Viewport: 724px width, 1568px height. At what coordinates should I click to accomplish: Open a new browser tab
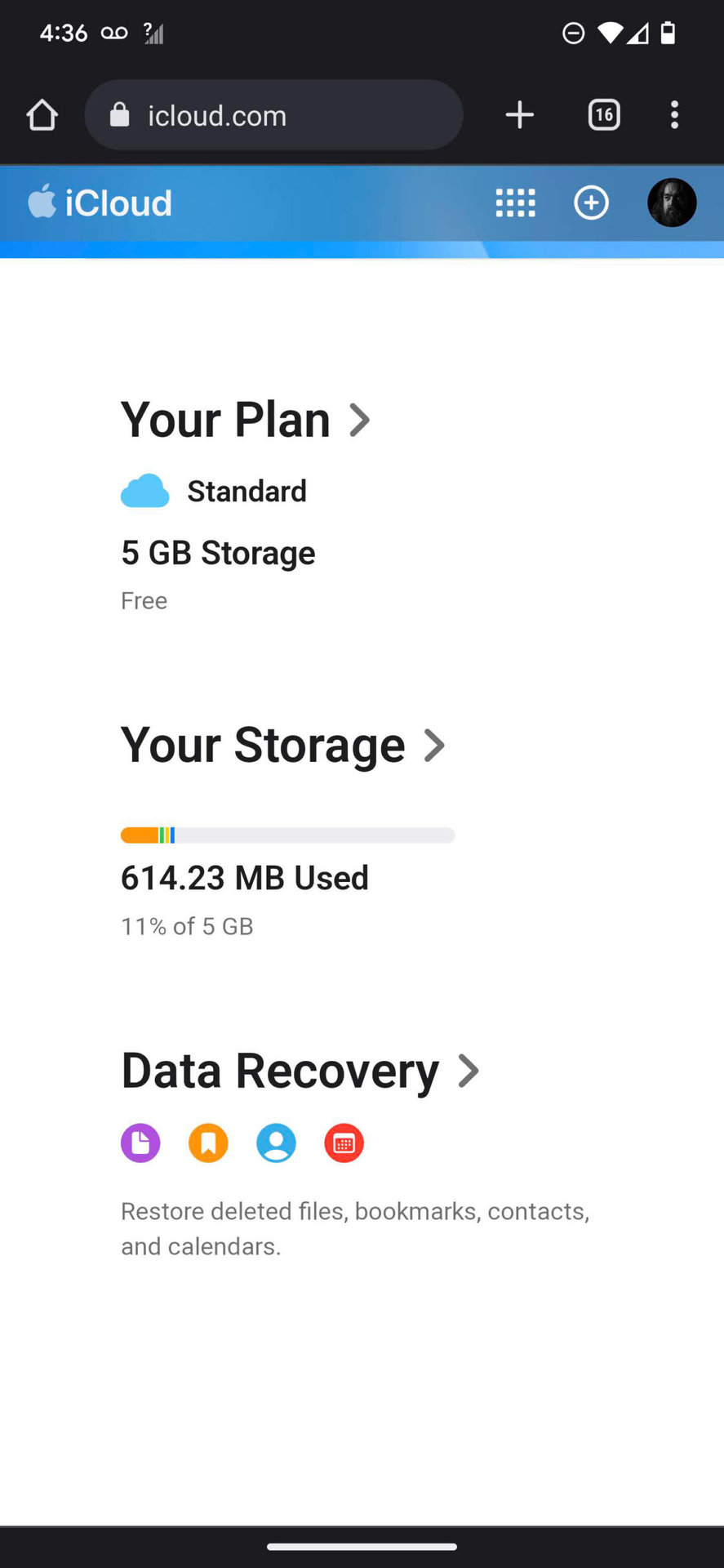[x=520, y=115]
